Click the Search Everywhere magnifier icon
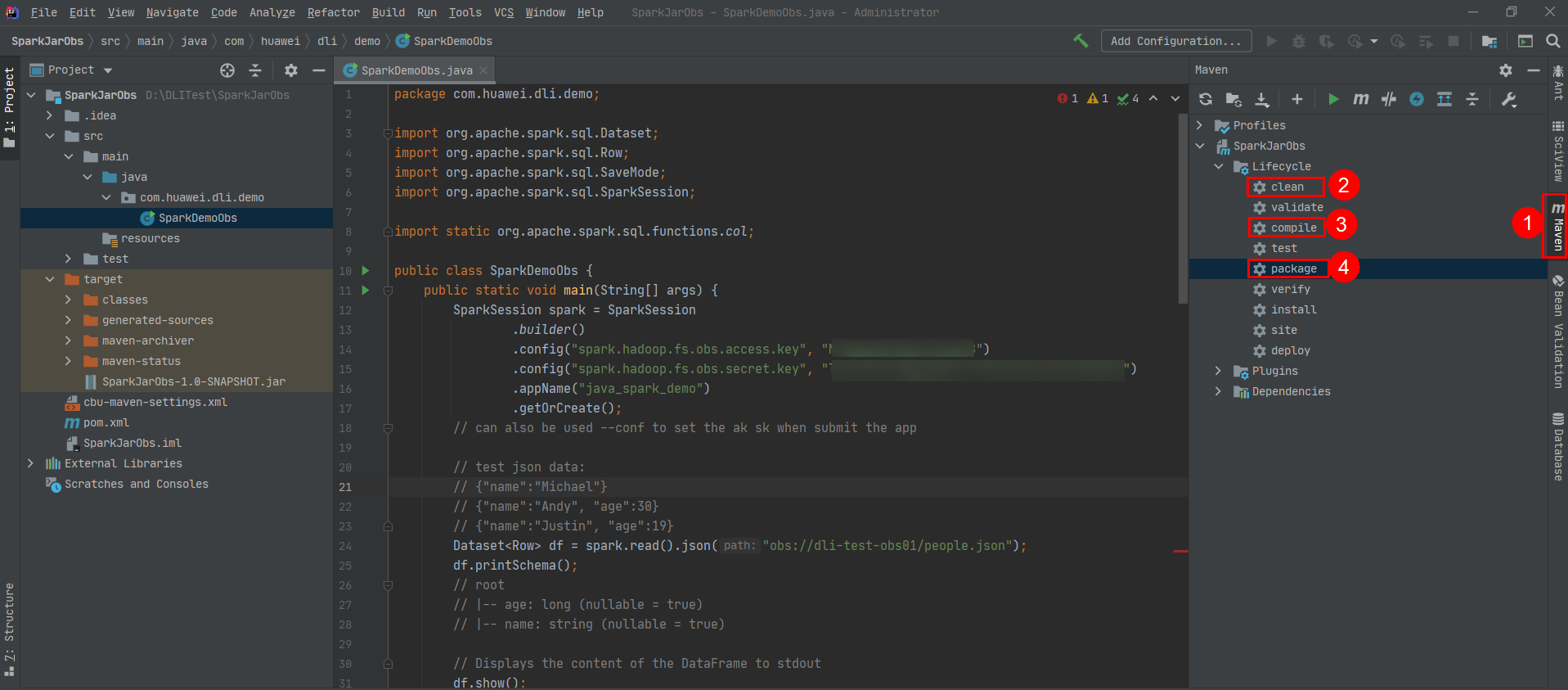Viewport: 1568px width, 690px height. pos(1552,41)
